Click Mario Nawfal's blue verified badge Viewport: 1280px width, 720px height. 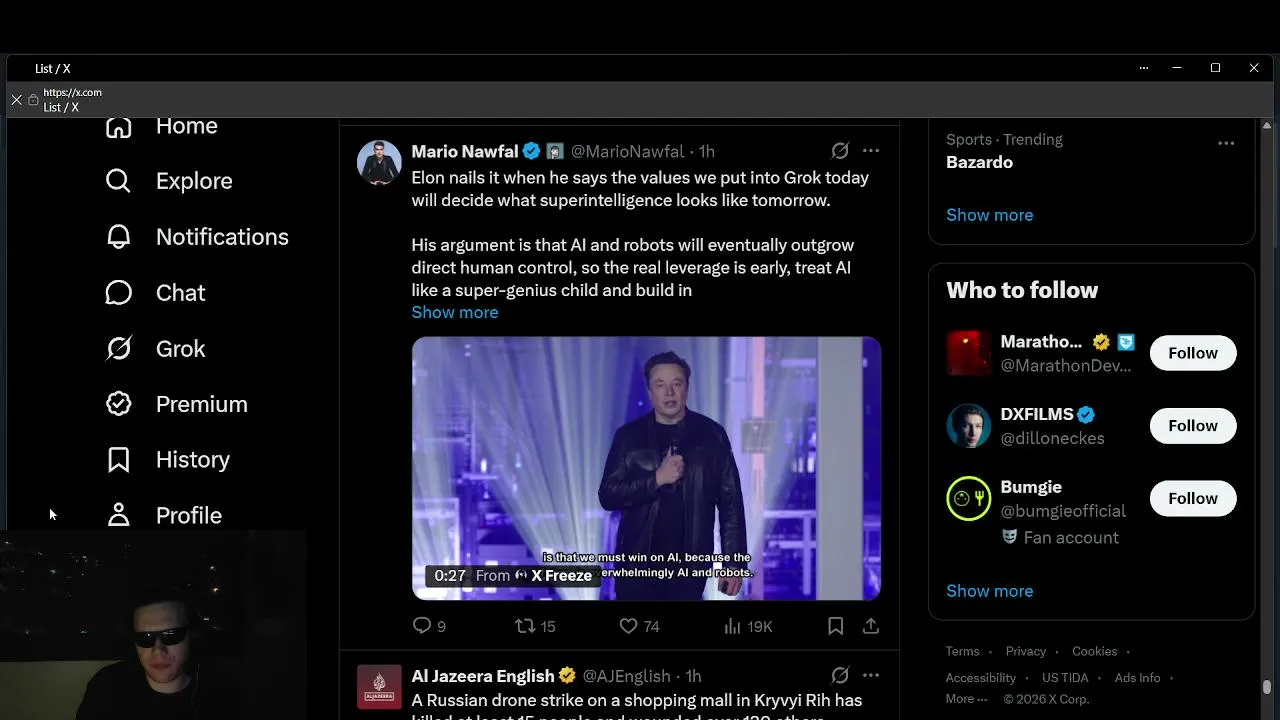click(x=532, y=151)
